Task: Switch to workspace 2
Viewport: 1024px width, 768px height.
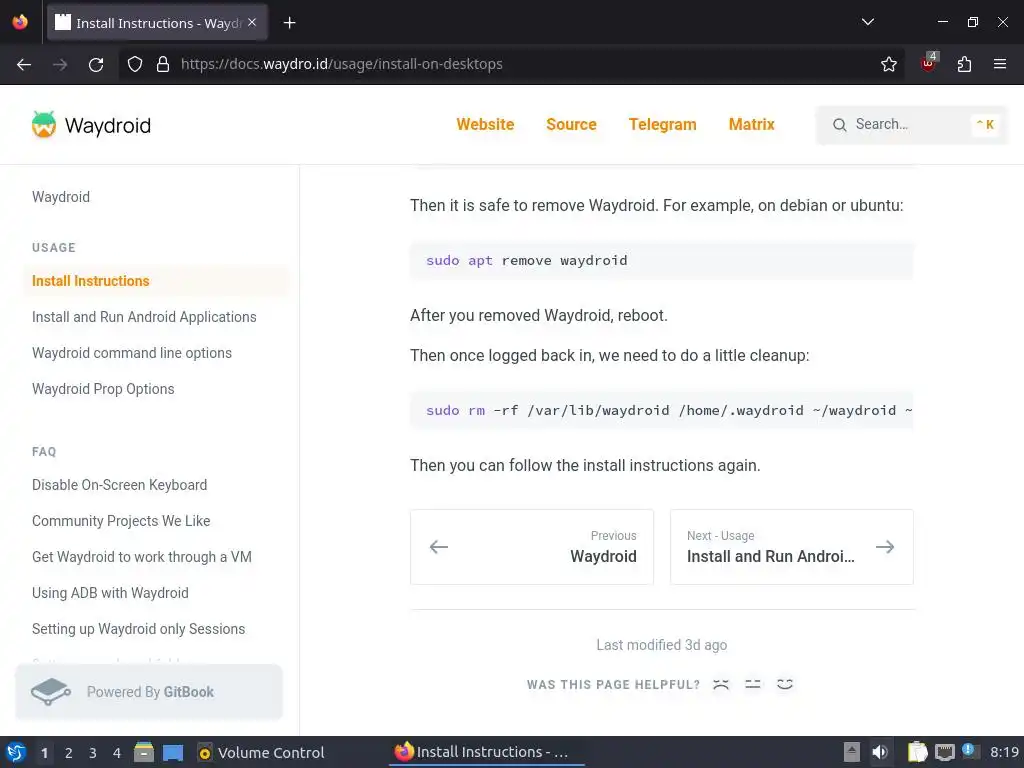Action: pyautogui.click(x=69, y=753)
